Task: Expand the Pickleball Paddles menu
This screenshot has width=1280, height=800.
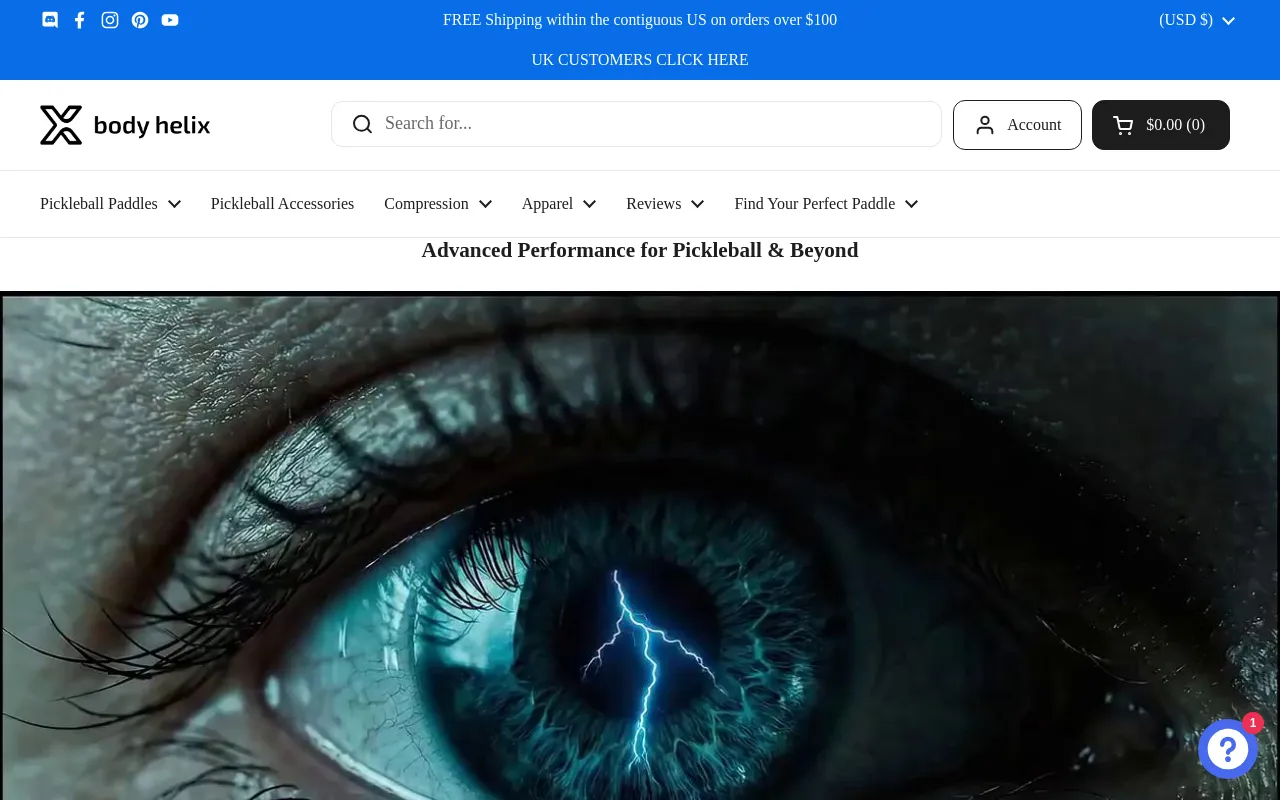Action: (x=110, y=204)
